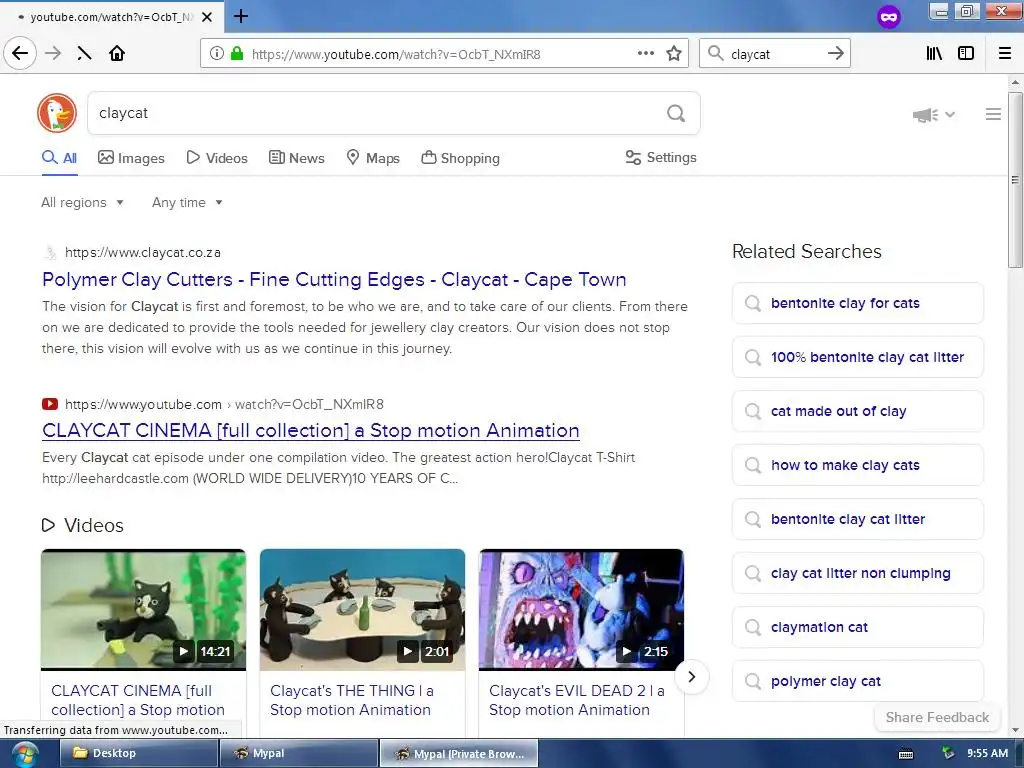The image size is (1024, 768).
Task: Click the https://www.claycat.co.za URL
Action: [x=142, y=253]
